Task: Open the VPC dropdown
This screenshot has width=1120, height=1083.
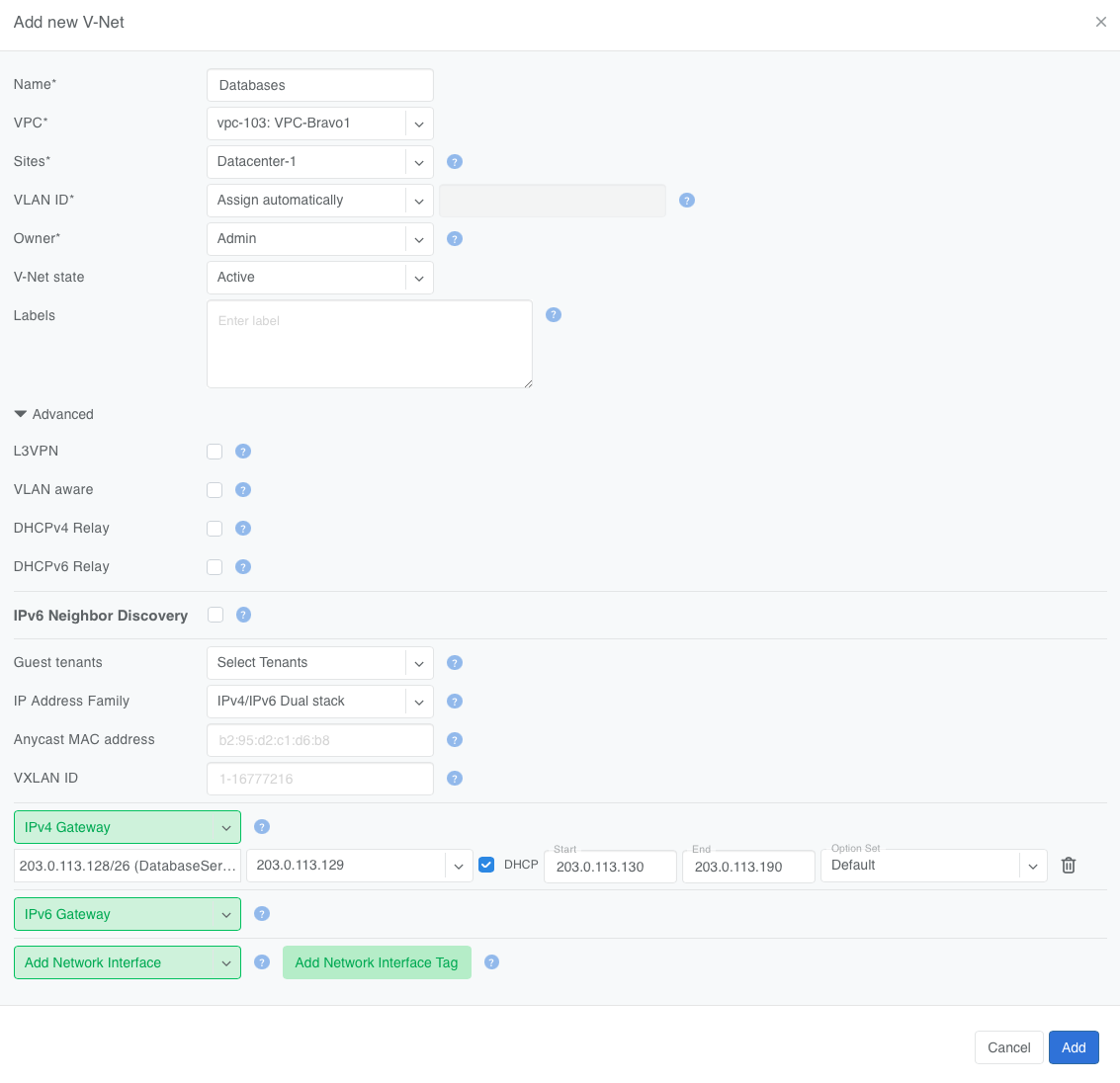Action: pyautogui.click(x=320, y=123)
